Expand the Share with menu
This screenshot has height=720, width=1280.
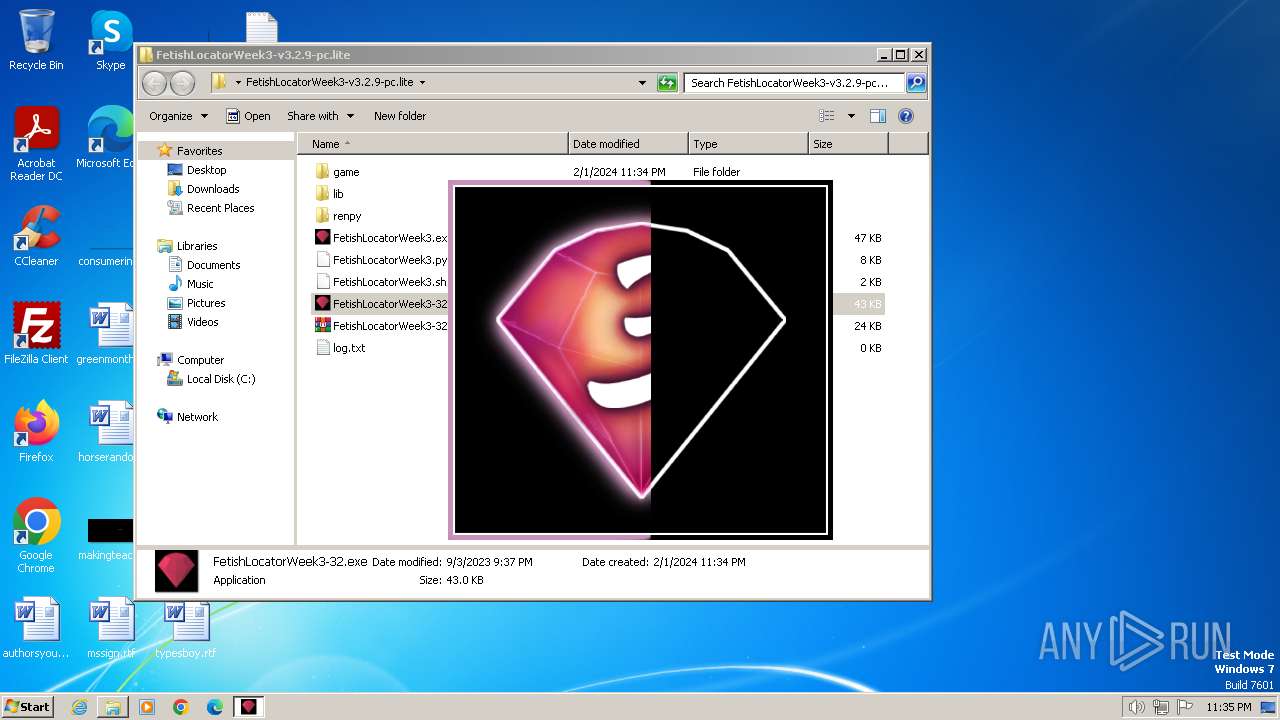pyautogui.click(x=320, y=116)
